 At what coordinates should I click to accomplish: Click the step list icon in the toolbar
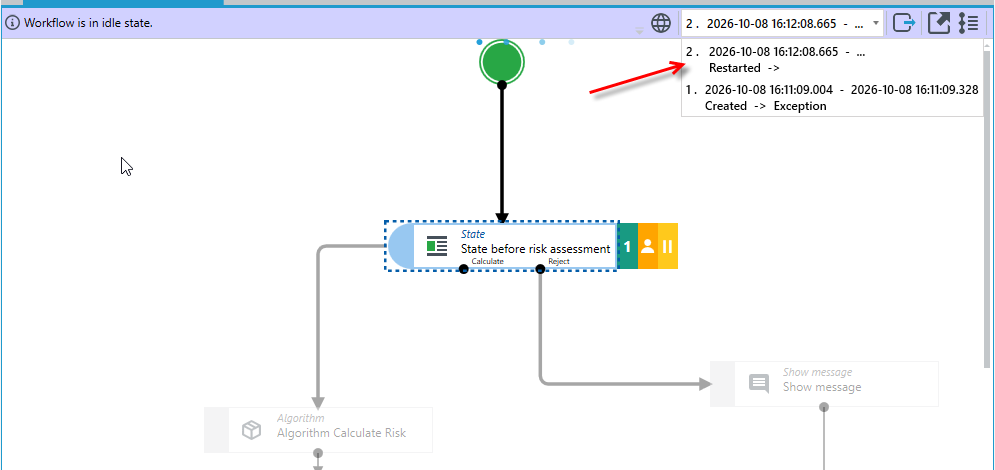968,23
